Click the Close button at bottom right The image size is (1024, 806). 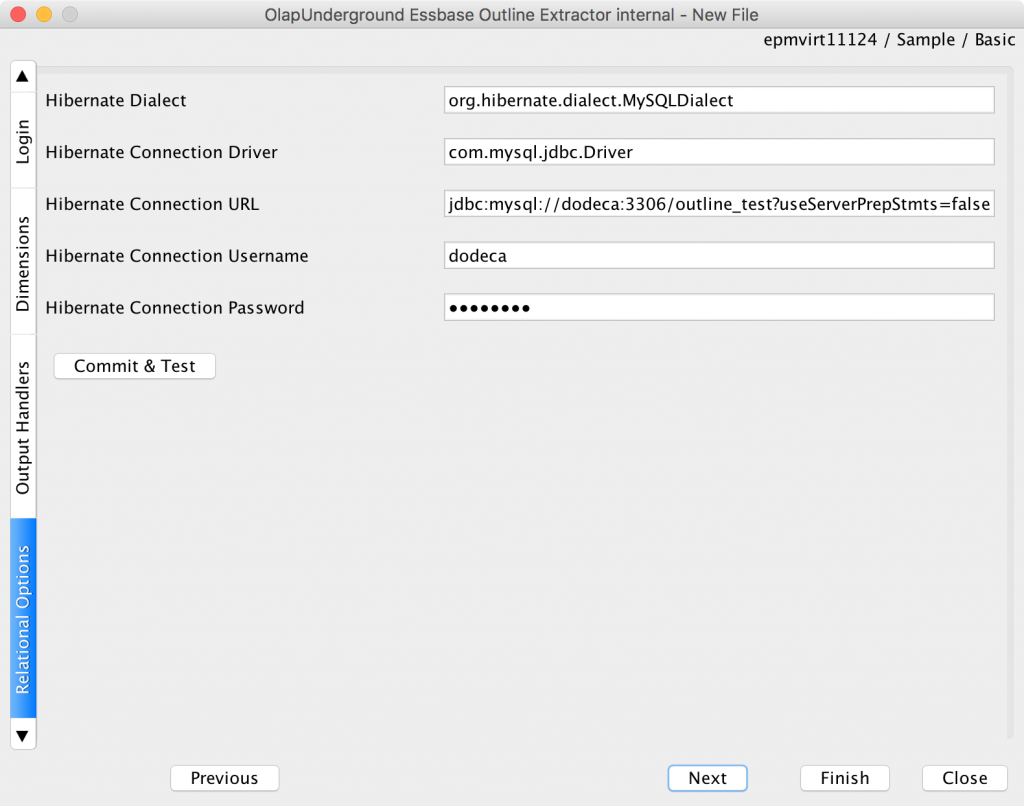(x=965, y=778)
